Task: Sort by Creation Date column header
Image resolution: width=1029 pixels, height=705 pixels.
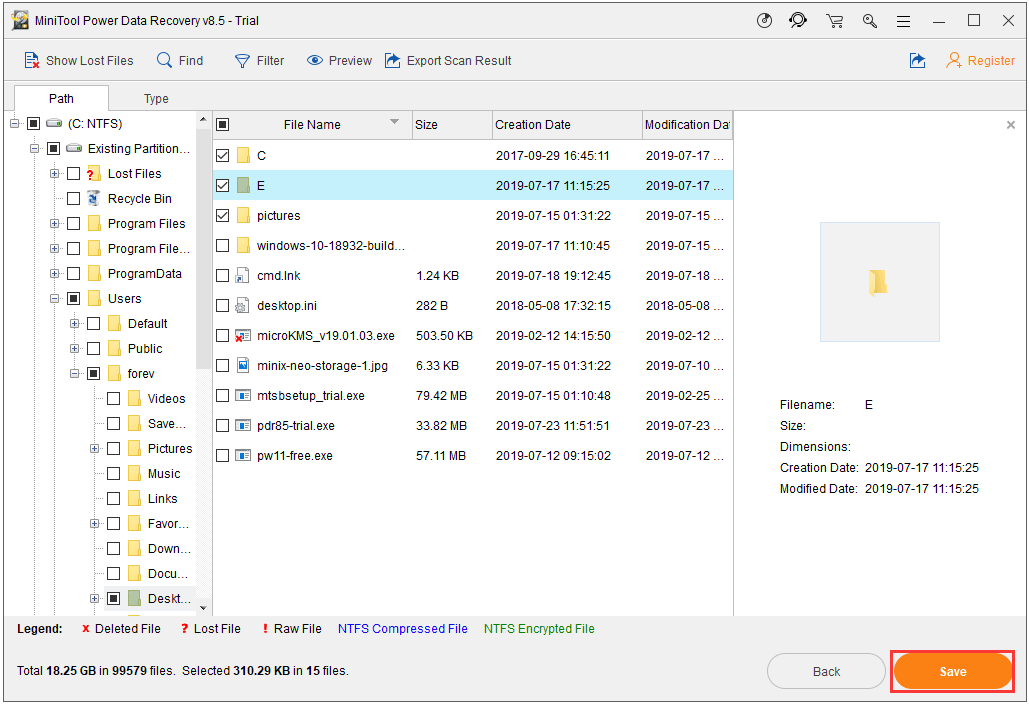Action: click(x=566, y=125)
